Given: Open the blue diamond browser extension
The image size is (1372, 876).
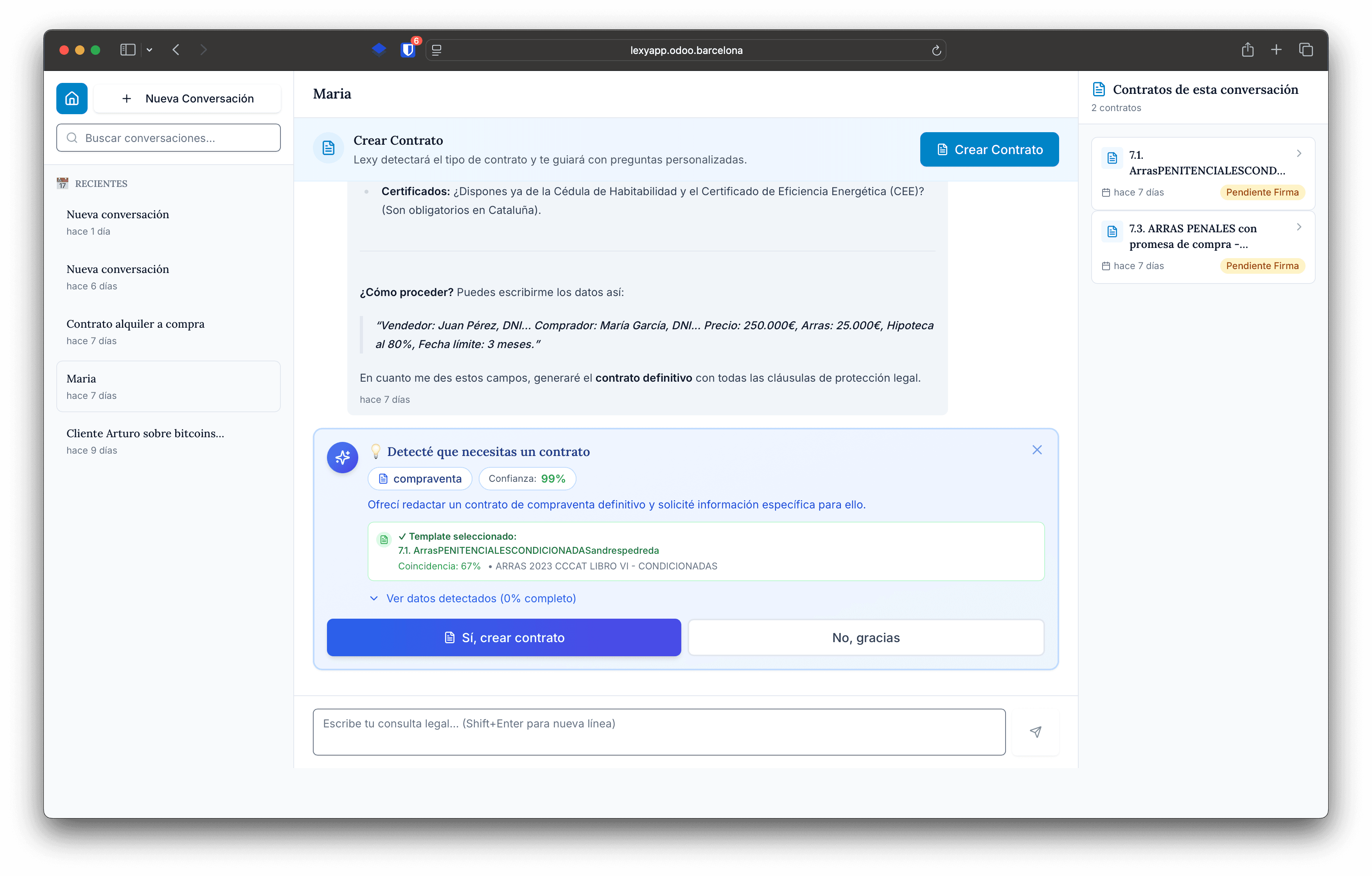Looking at the screenshot, I should [x=379, y=50].
